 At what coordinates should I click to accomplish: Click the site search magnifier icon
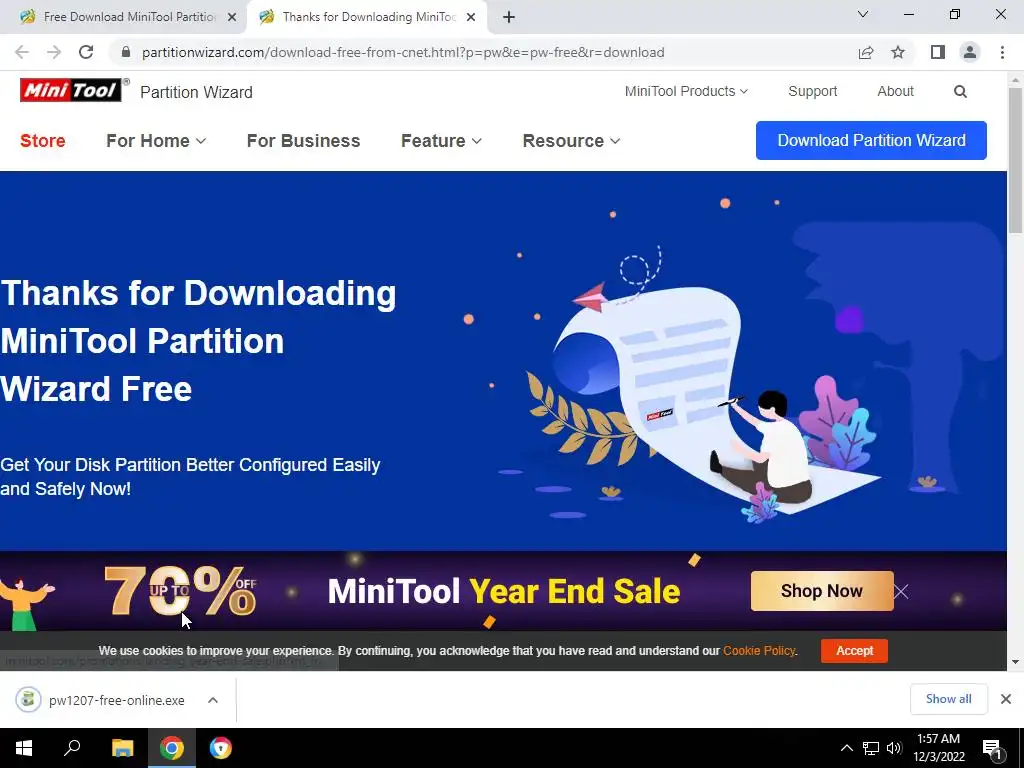click(x=960, y=91)
